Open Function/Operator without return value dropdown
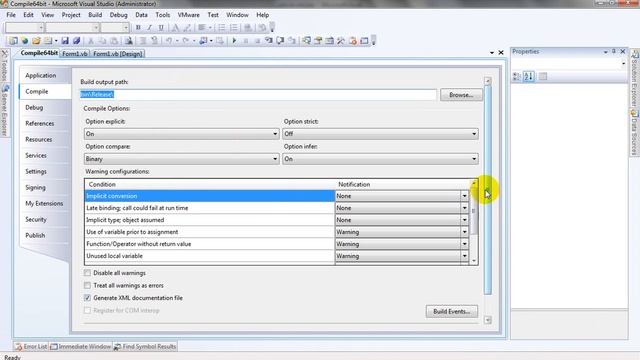640x360 pixels. [464, 244]
